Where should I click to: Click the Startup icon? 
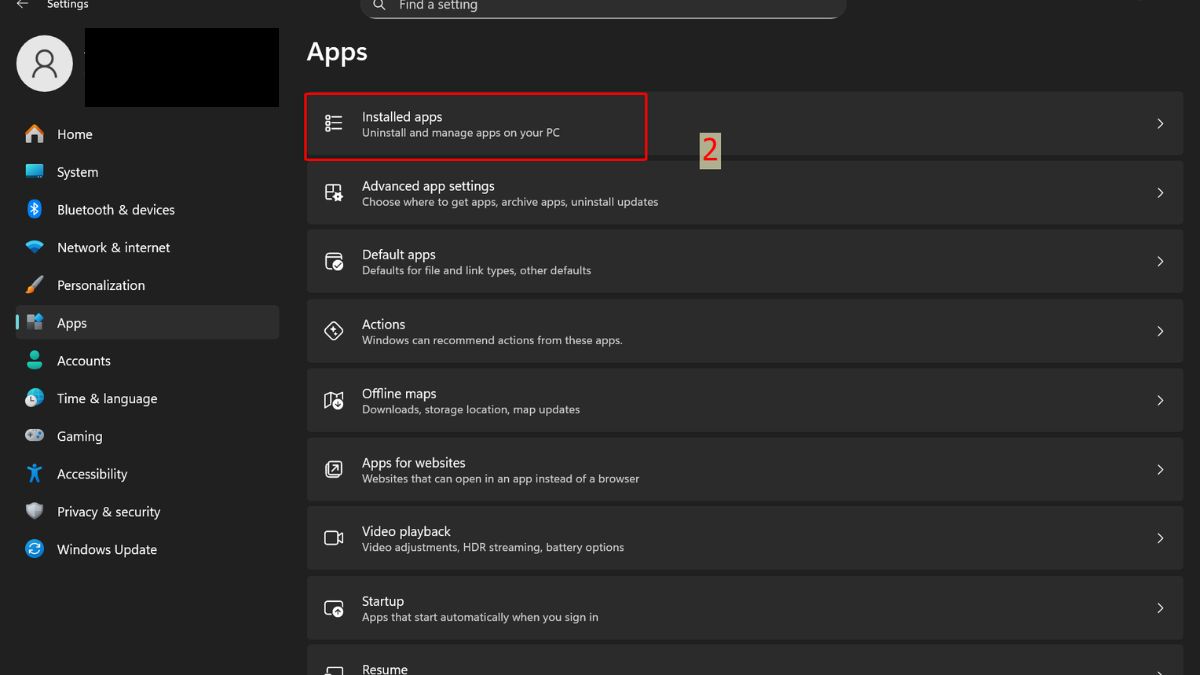334,608
